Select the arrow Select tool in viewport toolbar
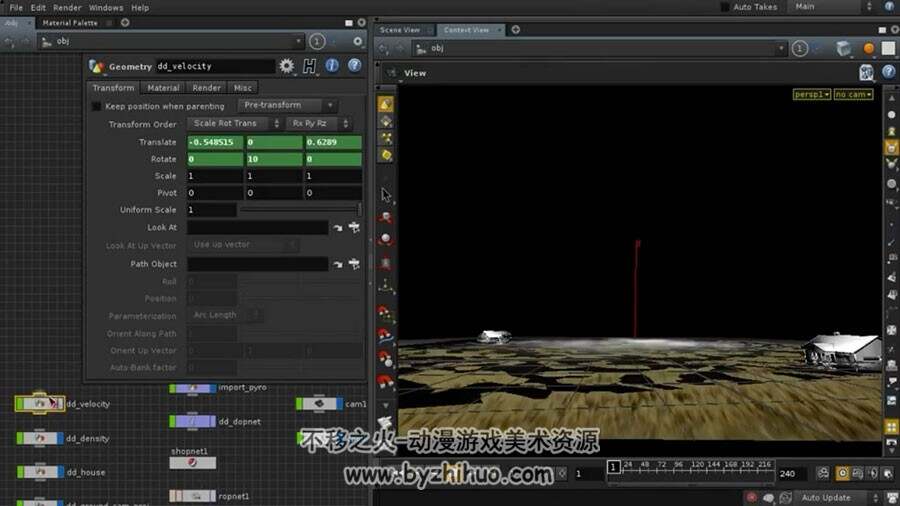 386,195
